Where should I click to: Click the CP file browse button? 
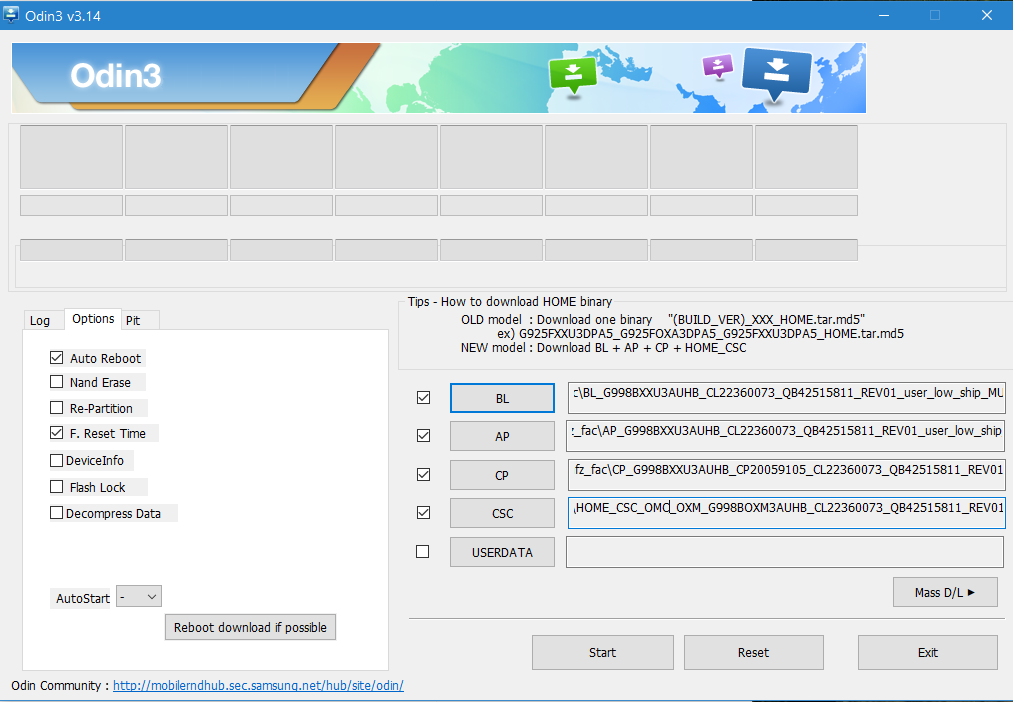click(x=502, y=475)
